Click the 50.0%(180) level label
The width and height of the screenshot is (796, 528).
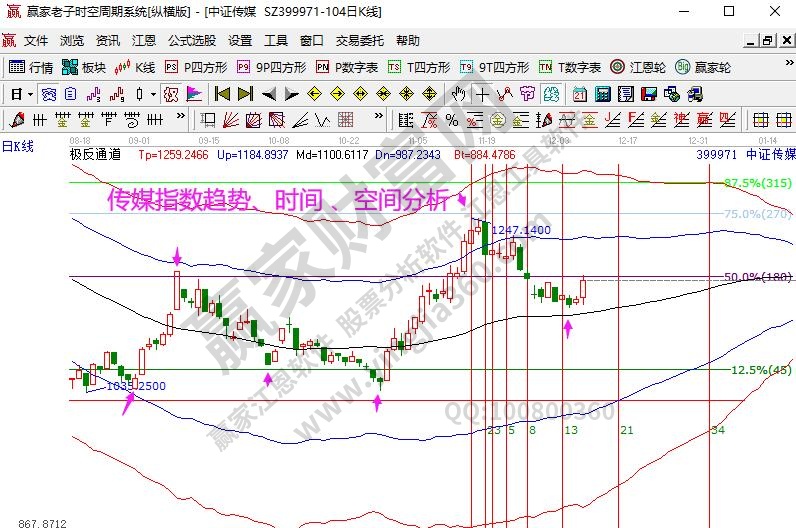tap(757, 277)
